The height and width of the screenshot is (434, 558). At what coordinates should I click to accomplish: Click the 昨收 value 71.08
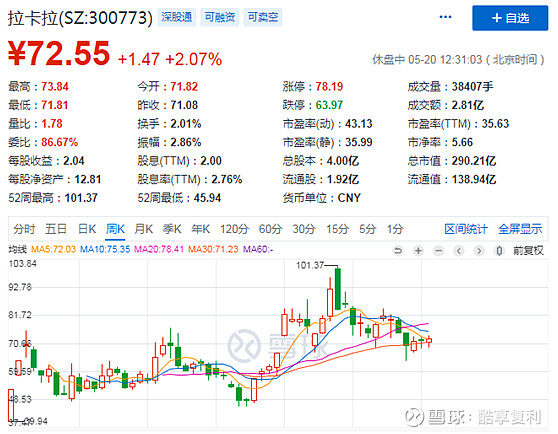coord(184,105)
